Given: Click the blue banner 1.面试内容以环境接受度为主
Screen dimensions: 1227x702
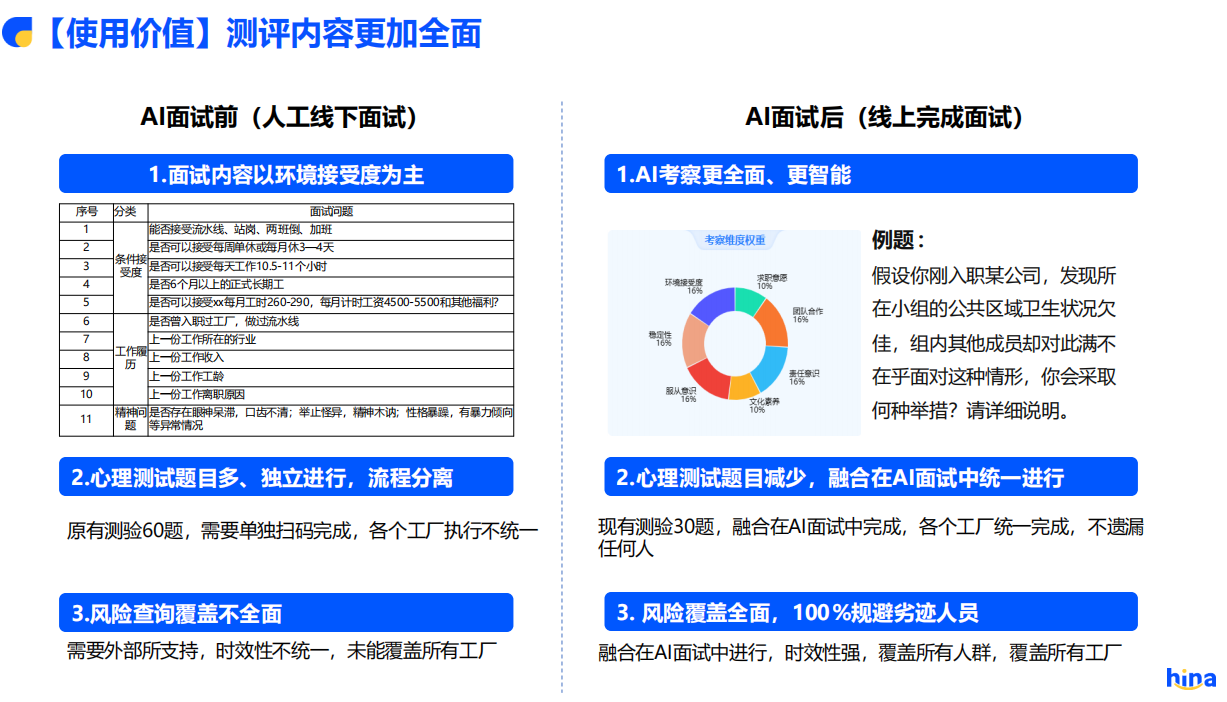Looking at the screenshot, I should [286, 174].
